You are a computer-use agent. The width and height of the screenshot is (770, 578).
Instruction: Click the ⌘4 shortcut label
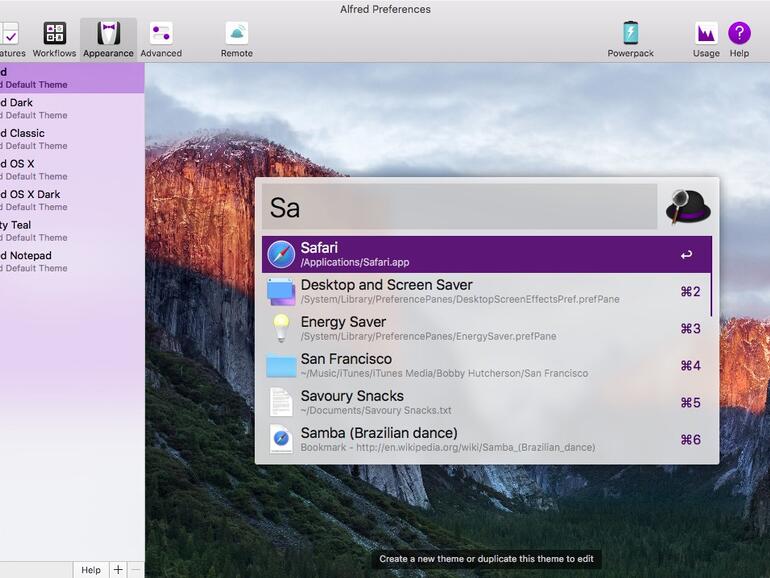pos(690,365)
